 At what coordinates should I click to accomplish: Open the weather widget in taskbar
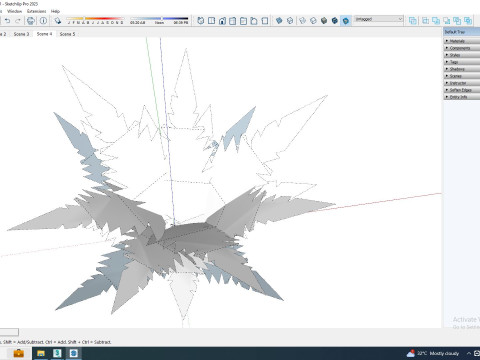coord(433,353)
